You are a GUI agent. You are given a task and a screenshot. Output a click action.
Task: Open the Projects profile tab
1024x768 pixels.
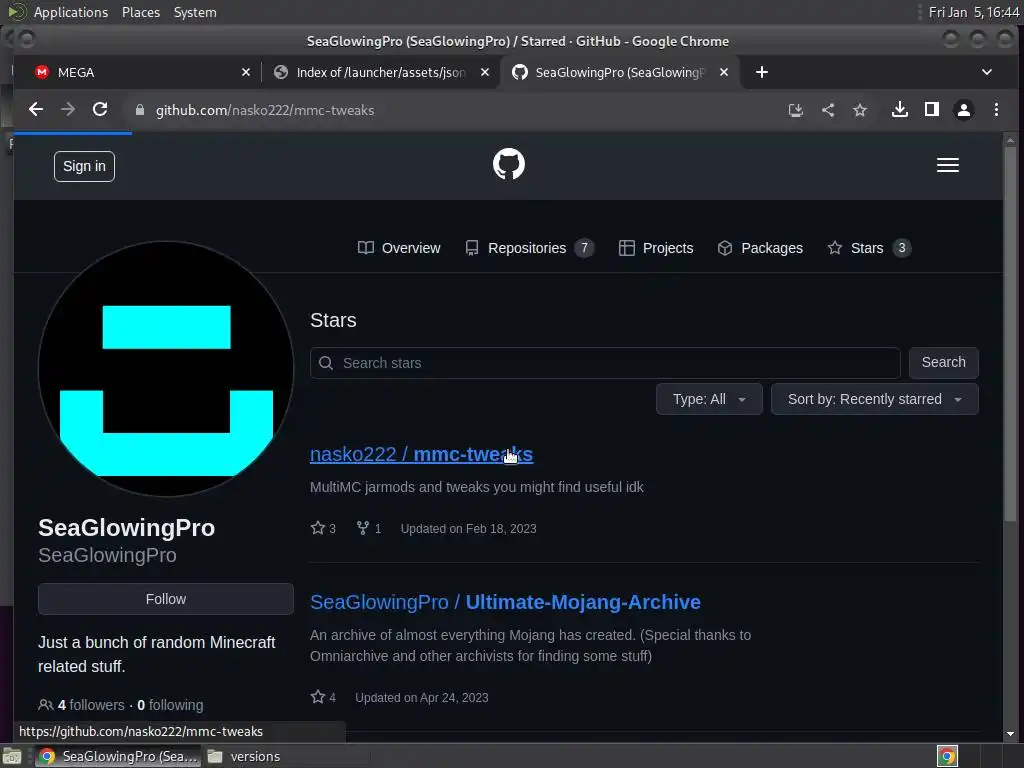pyautogui.click(x=656, y=248)
